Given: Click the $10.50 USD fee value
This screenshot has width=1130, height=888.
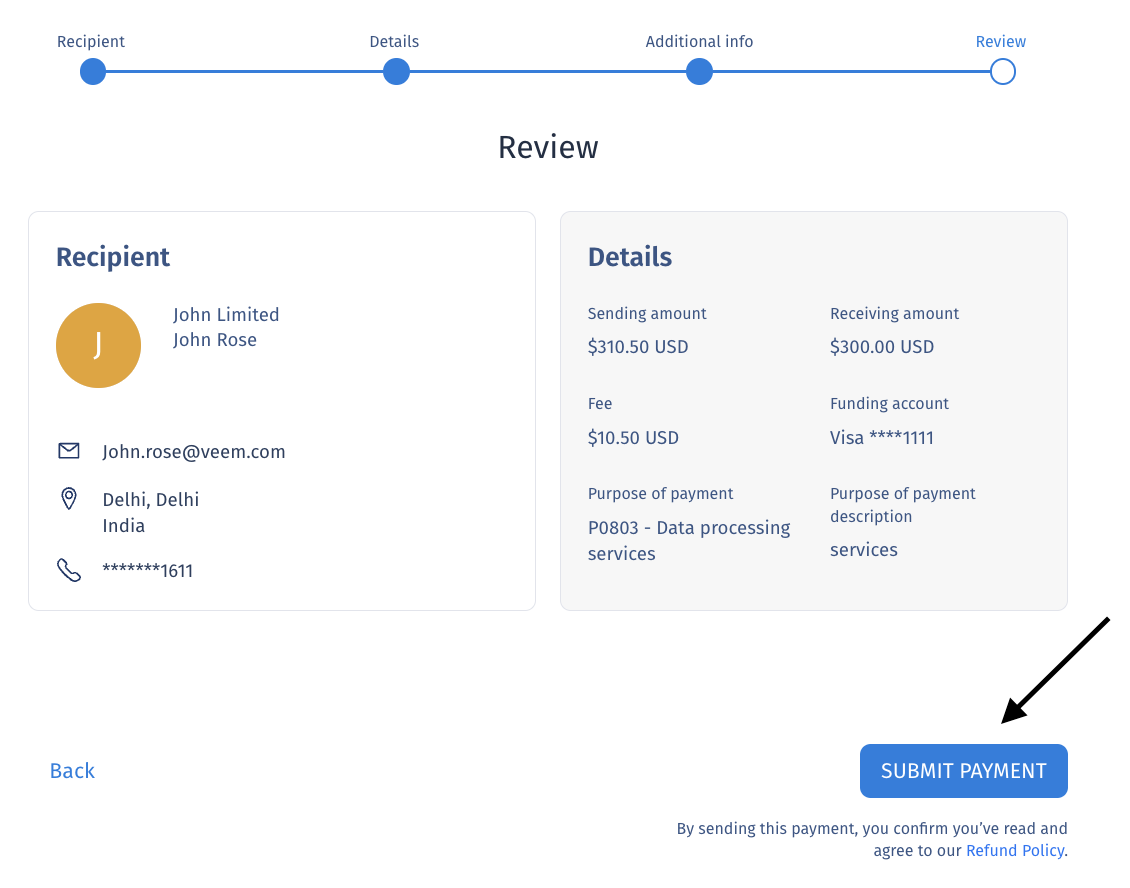Looking at the screenshot, I should [x=633, y=438].
